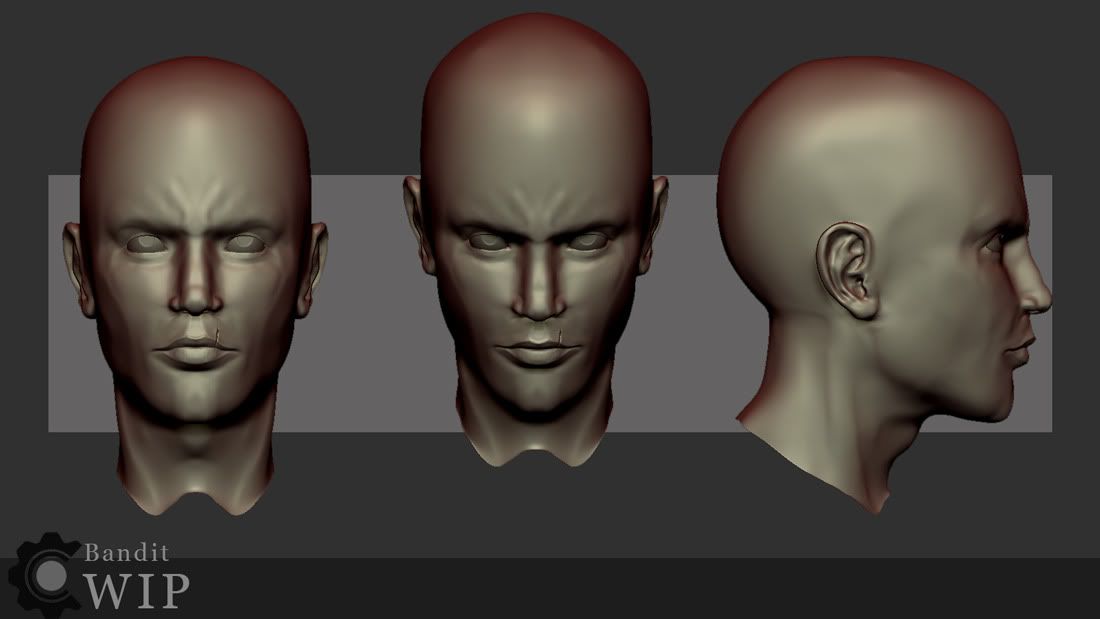Select the side profile head render
This screenshot has height=619, width=1100.
(x=885, y=284)
